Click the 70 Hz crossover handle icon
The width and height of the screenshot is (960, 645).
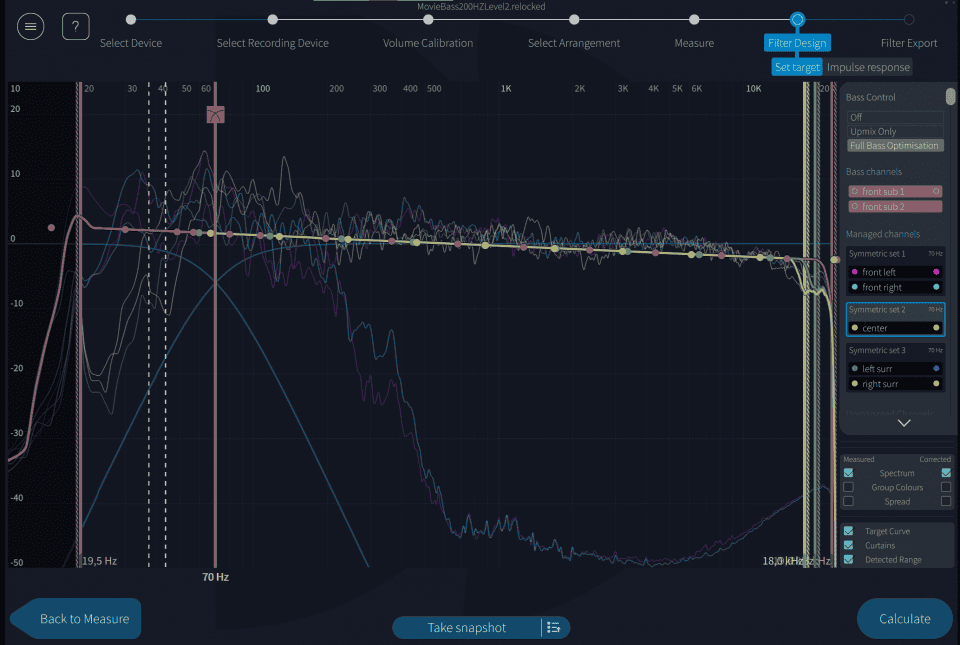click(x=215, y=115)
